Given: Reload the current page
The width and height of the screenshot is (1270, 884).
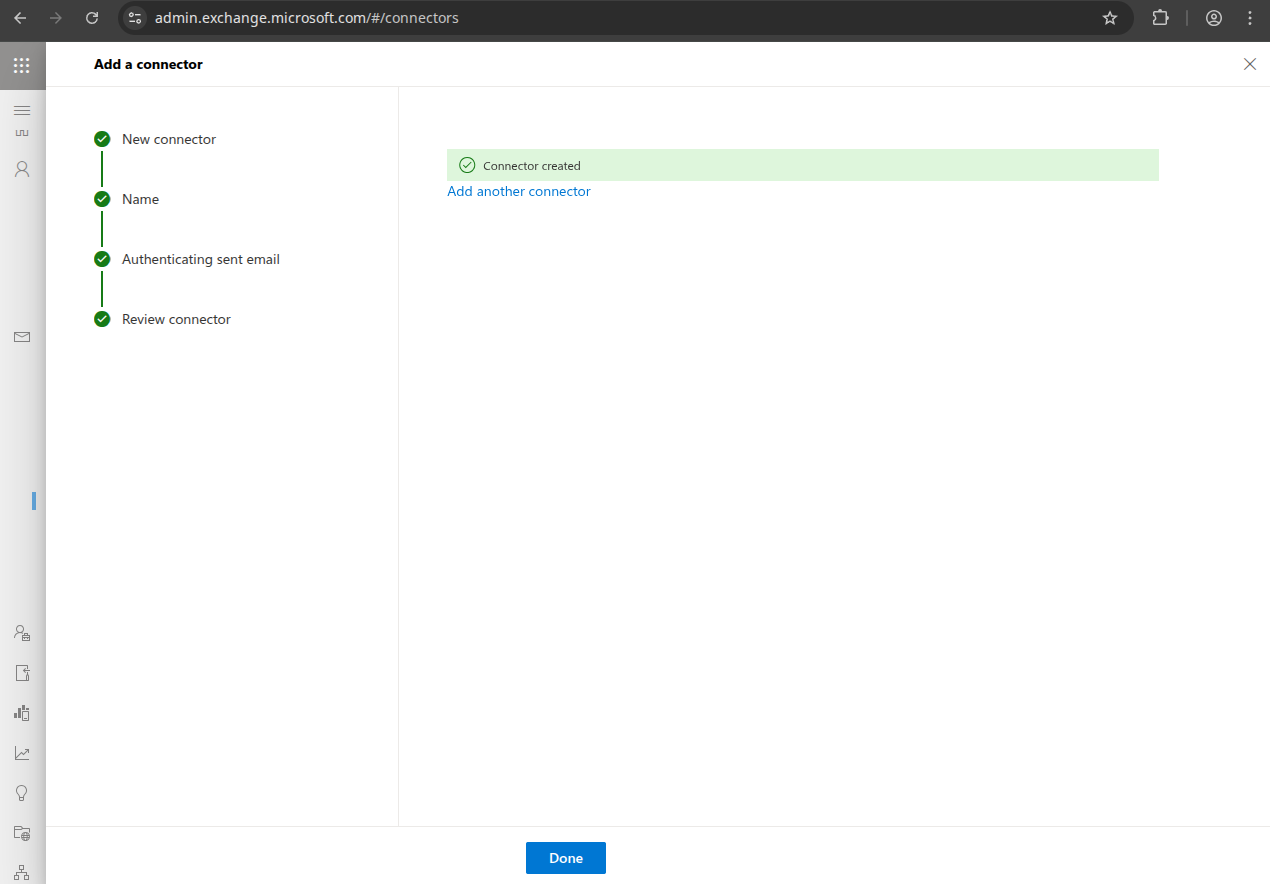Looking at the screenshot, I should pyautogui.click(x=92, y=18).
